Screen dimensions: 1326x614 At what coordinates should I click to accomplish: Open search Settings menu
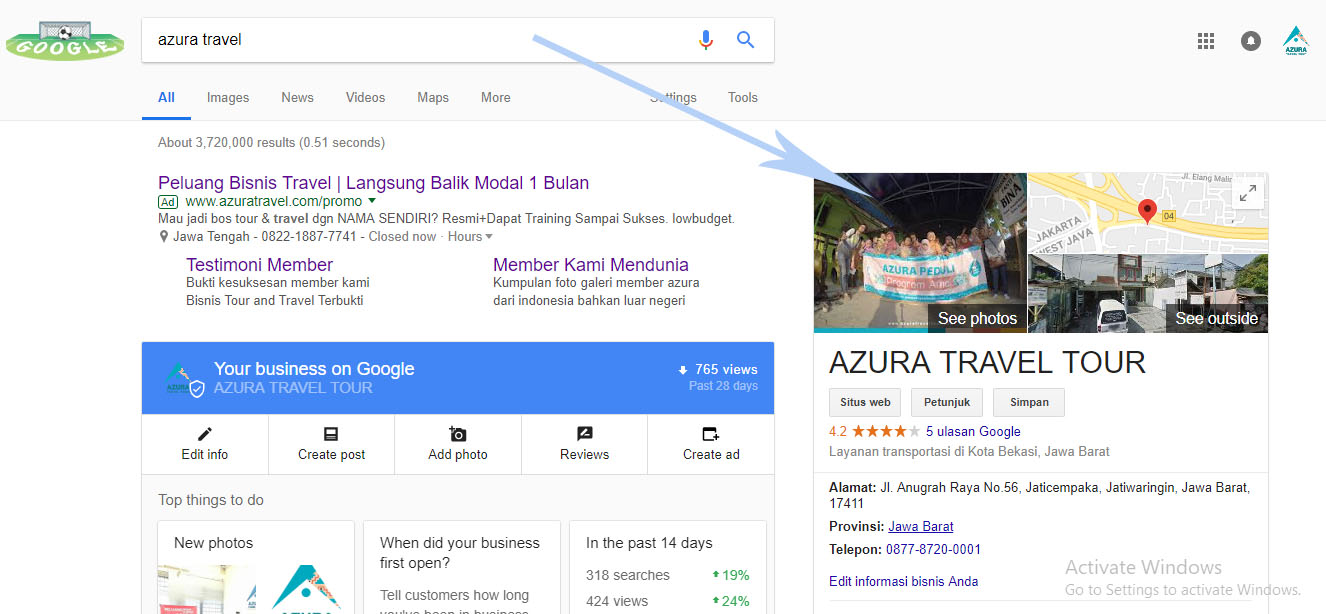(673, 97)
